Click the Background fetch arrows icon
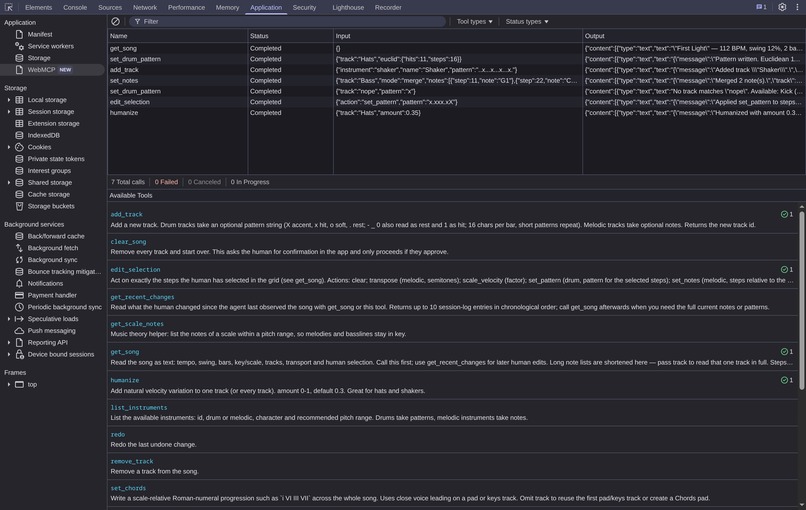The width and height of the screenshot is (806, 510). point(19,248)
